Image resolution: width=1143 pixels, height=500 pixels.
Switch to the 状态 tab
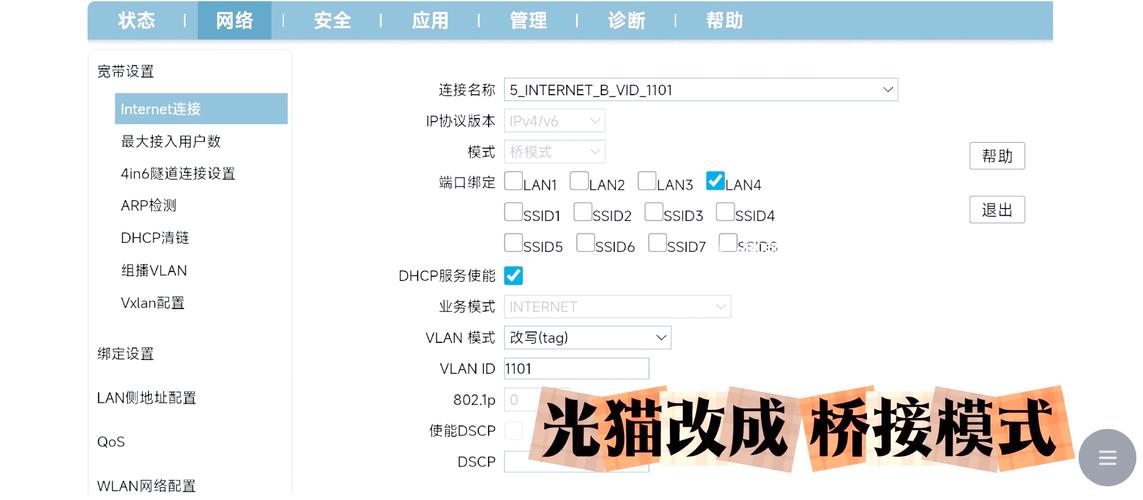(137, 20)
